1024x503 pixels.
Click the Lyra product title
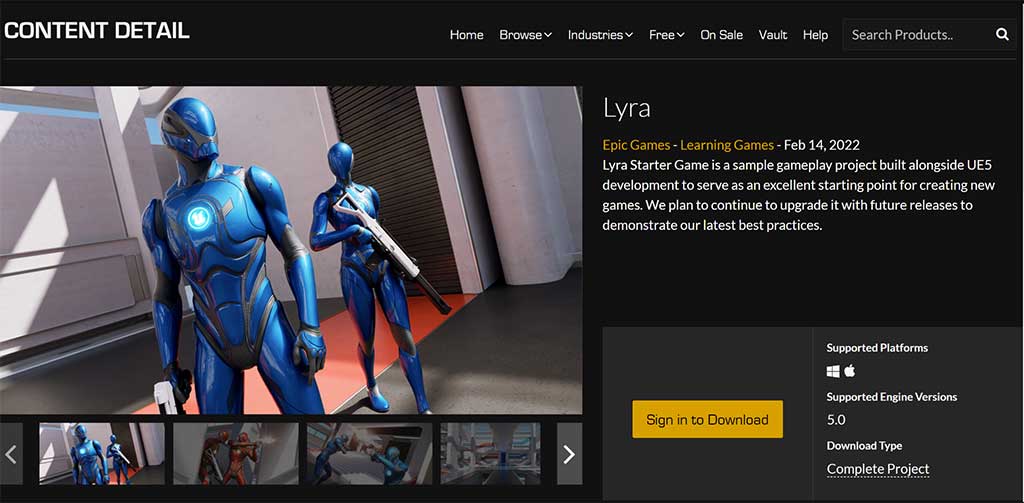click(x=626, y=109)
